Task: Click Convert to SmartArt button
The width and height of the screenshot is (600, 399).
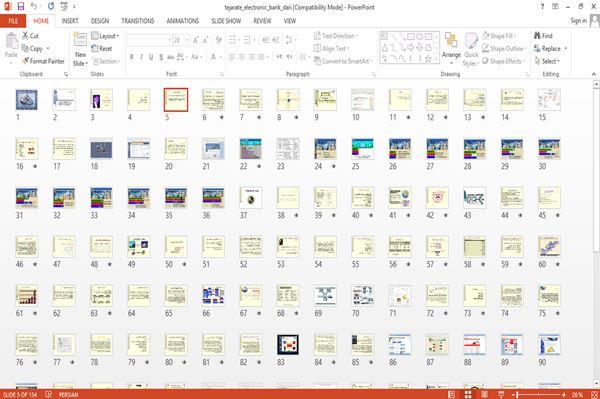Action: [x=343, y=61]
